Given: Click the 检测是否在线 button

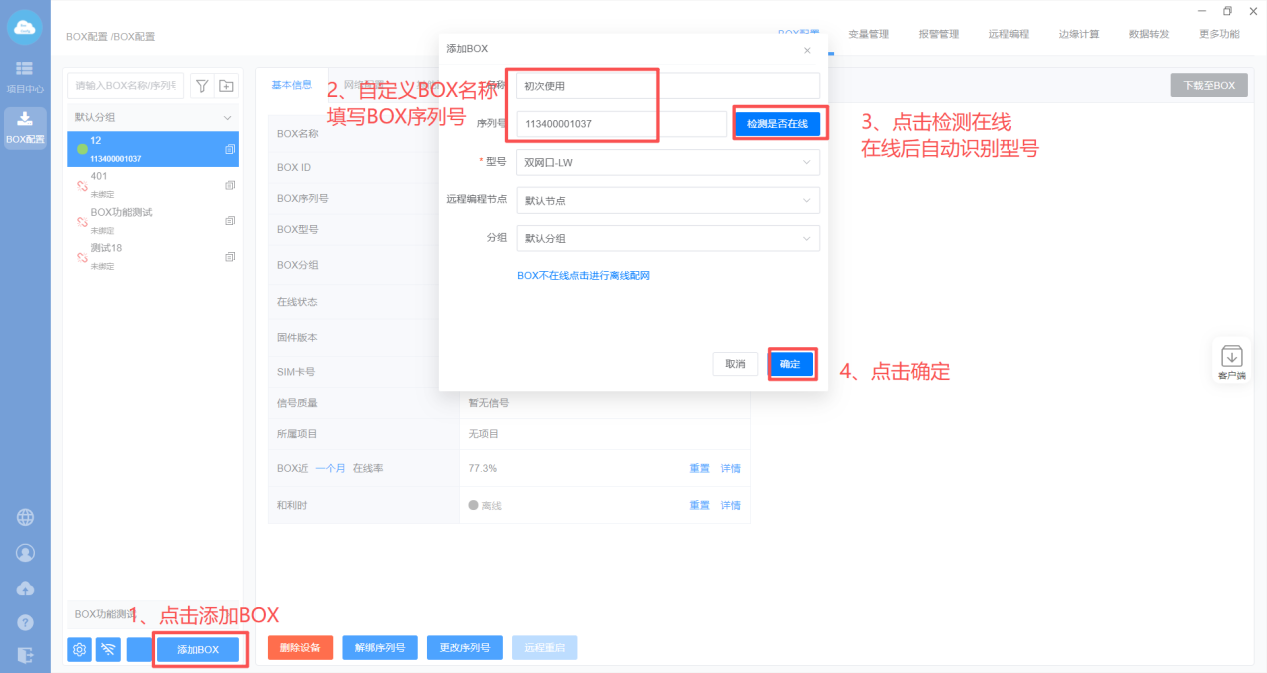Looking at the screenshot, I should (777, 124).
